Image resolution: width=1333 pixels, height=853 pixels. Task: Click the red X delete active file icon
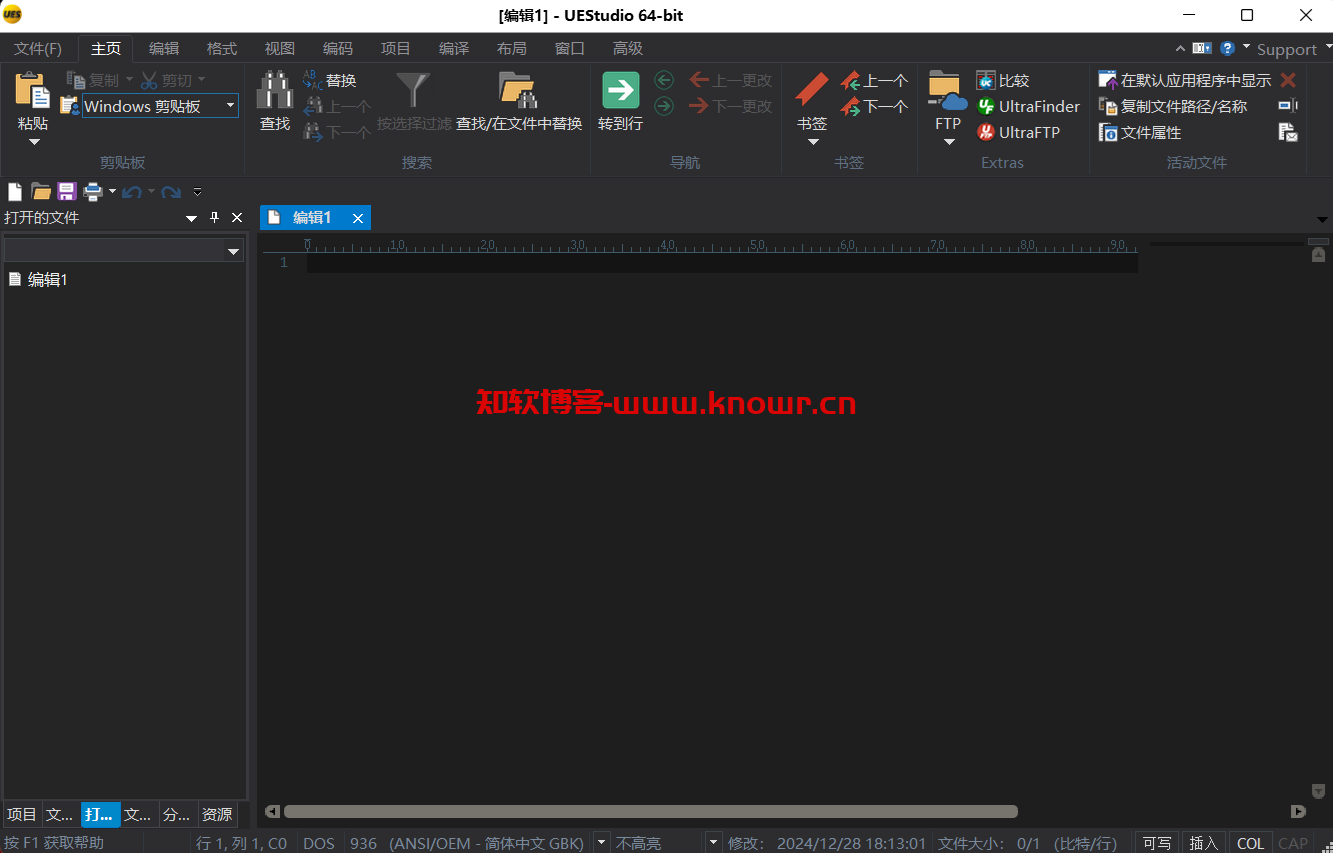coord(1288,80)
